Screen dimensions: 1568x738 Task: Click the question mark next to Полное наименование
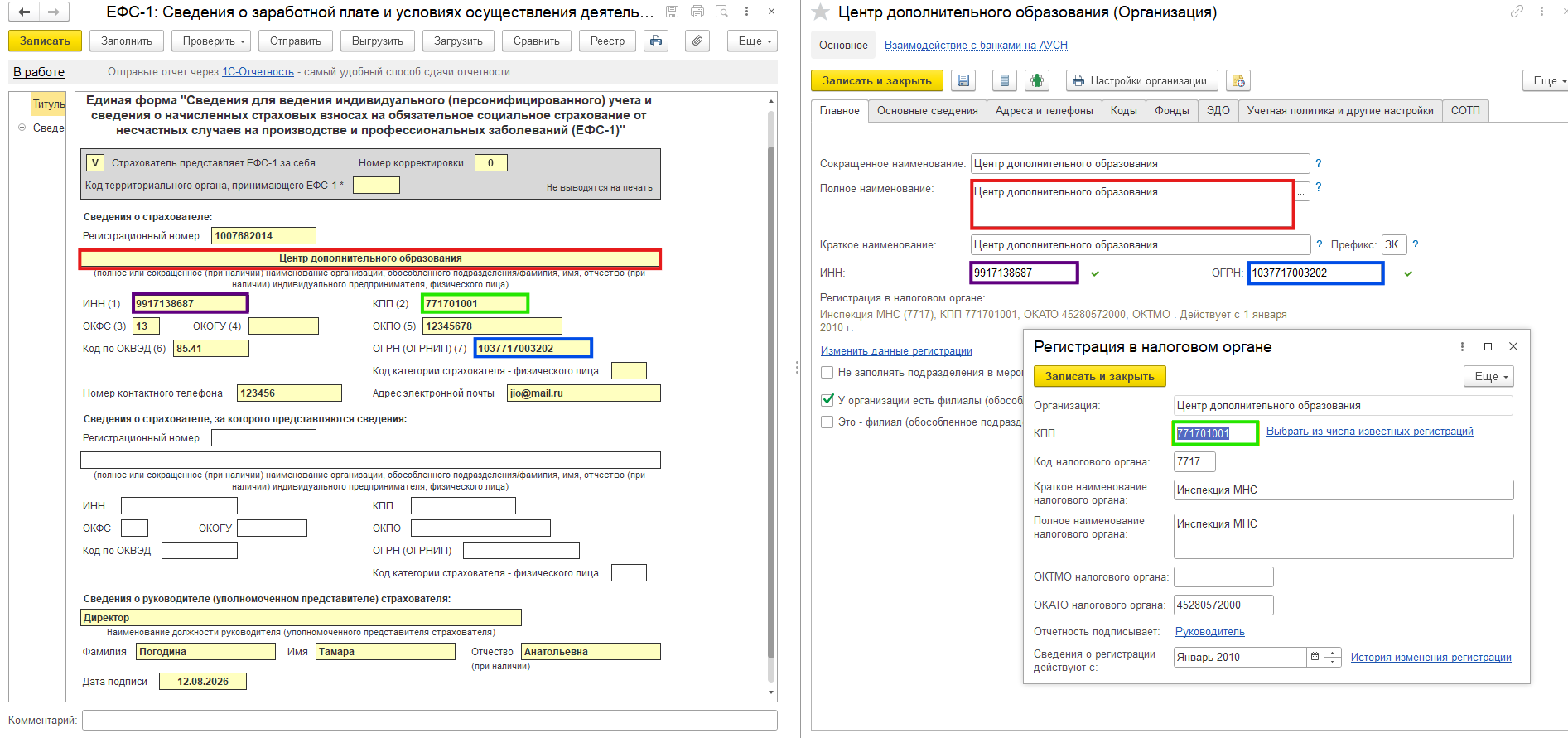click(x=1319, y=187)
